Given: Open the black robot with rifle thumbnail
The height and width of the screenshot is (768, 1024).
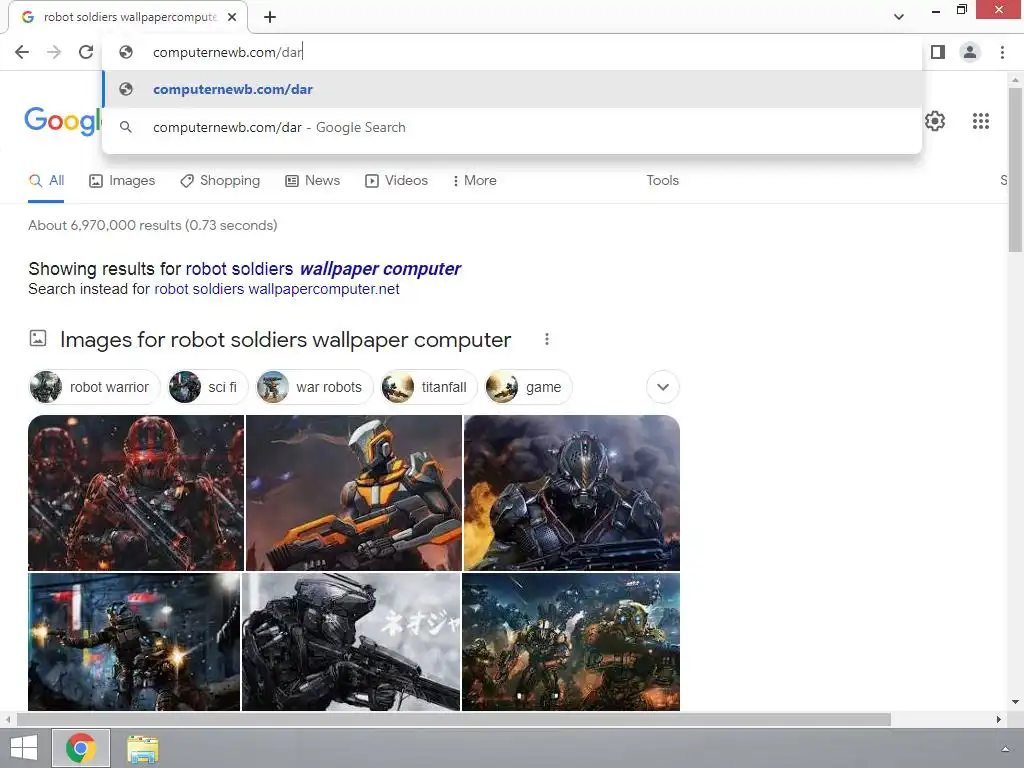Looking at the screenshot, I should point(351,642).
